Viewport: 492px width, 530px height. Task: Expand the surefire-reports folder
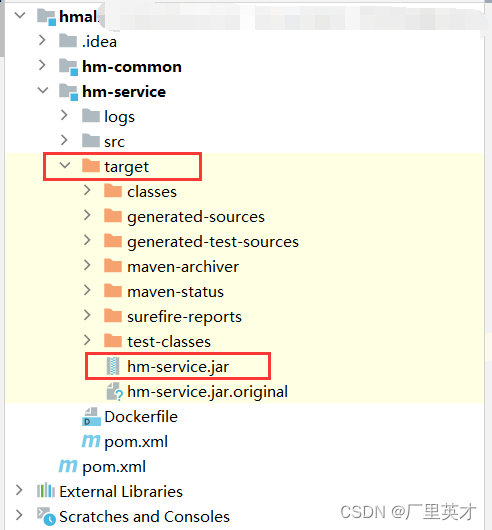87,315
